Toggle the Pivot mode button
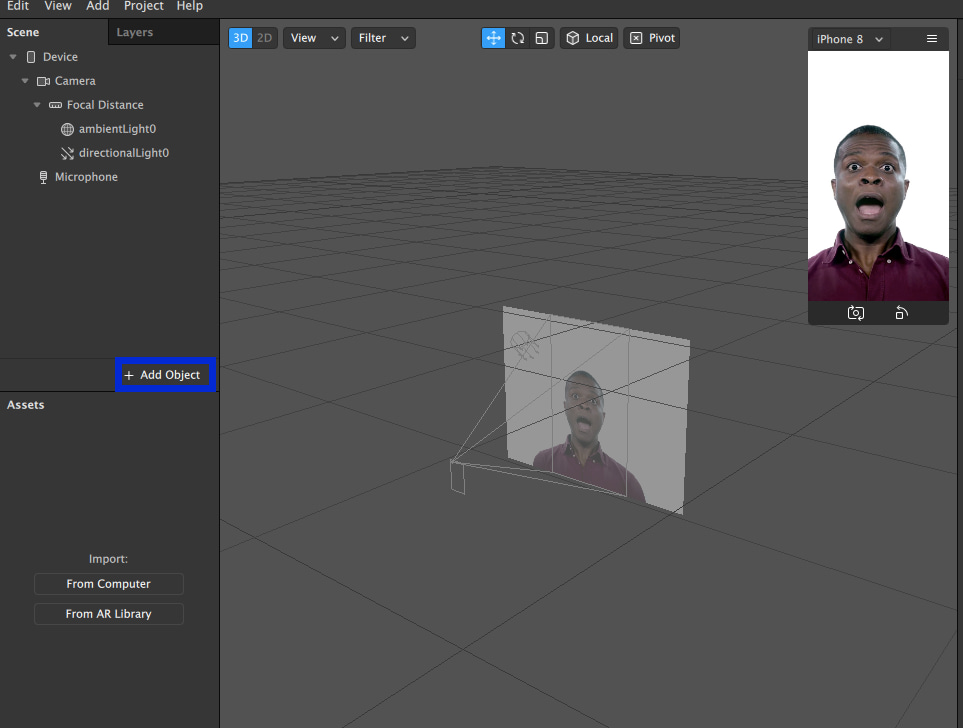Image resolution: width=963 pixels, height=728 pixels. [x=652, y=38]
